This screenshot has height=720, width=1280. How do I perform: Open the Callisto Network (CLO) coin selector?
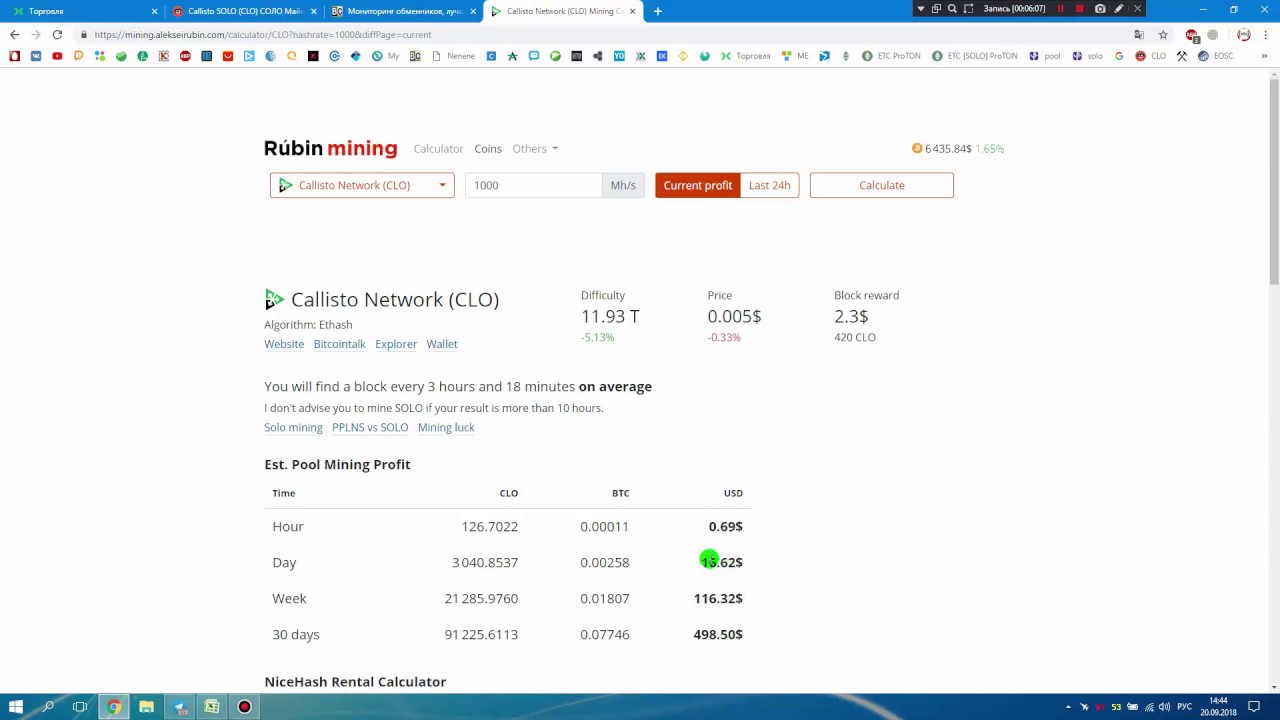click(362, 185)
